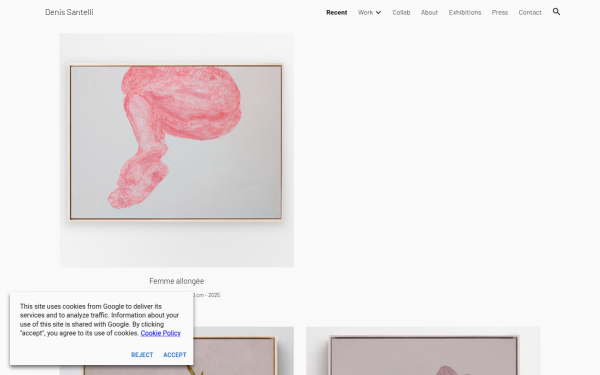The height and width of the screenshot is (375, 600).
Task: Open the site search magnifier icon
Action: click(556, 12)
